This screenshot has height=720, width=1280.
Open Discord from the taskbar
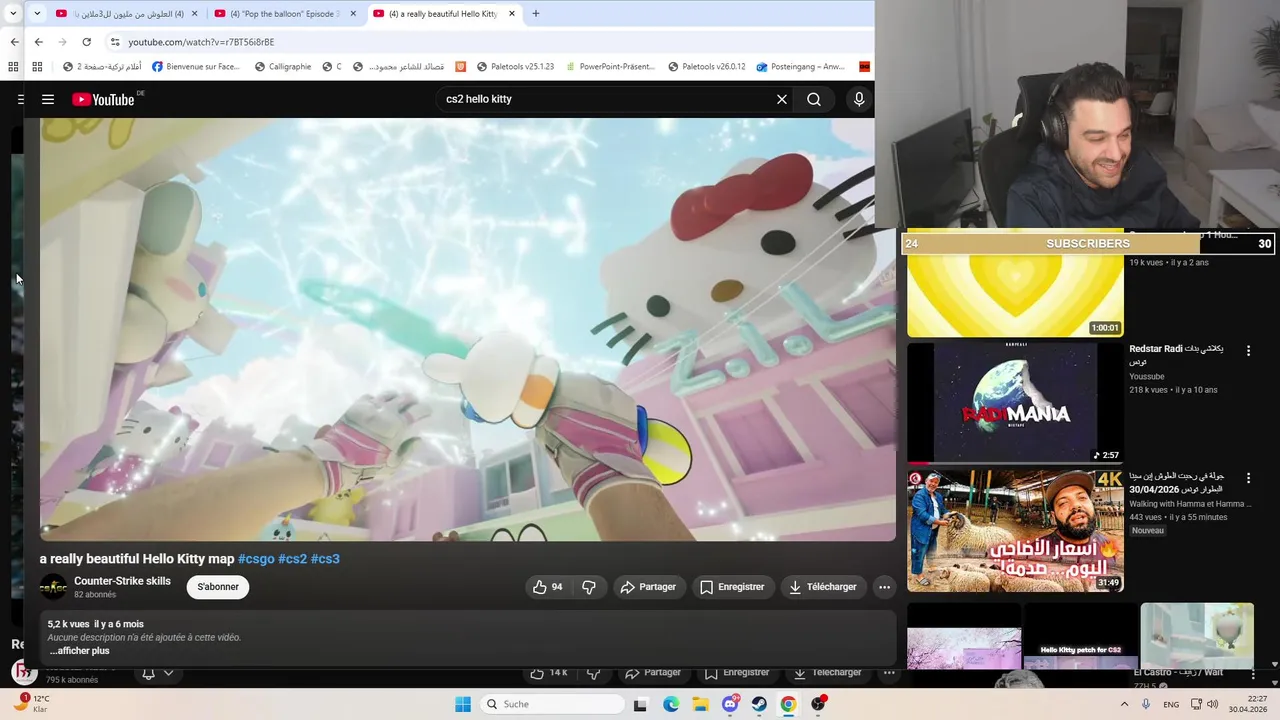point(730,704)
